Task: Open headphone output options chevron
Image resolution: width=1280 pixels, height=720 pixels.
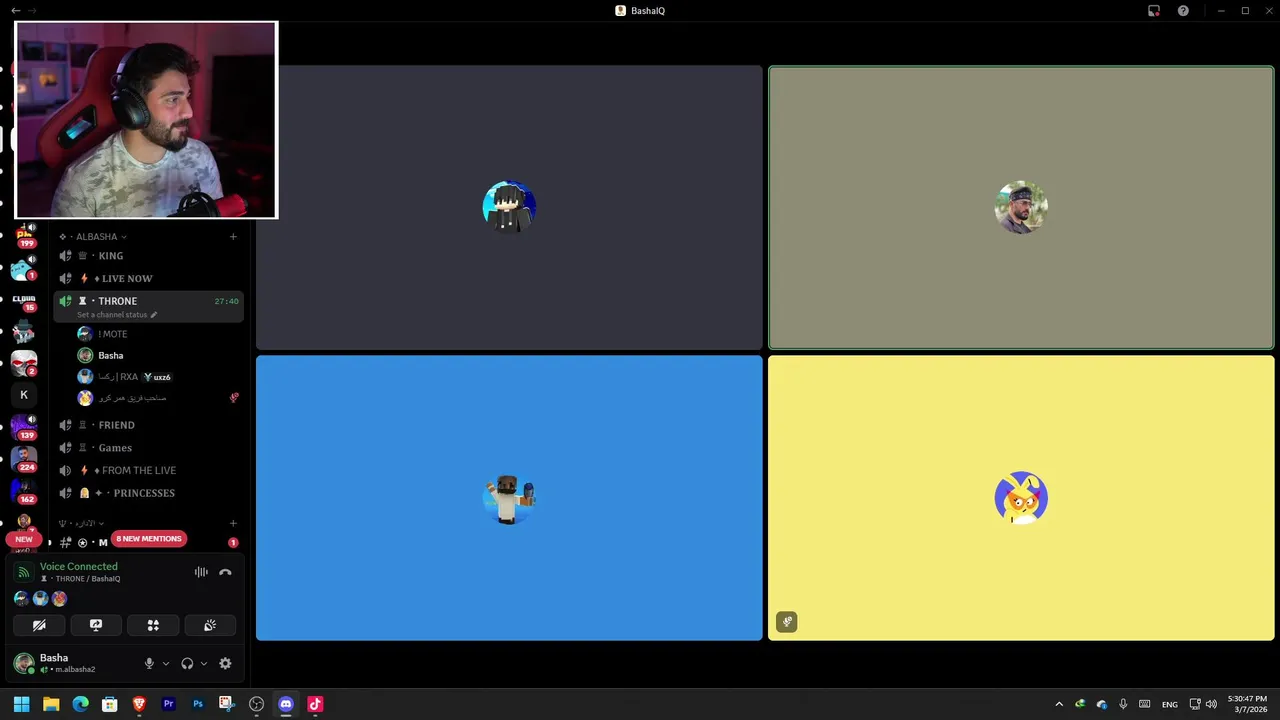Action: click(x=204, y=663)
